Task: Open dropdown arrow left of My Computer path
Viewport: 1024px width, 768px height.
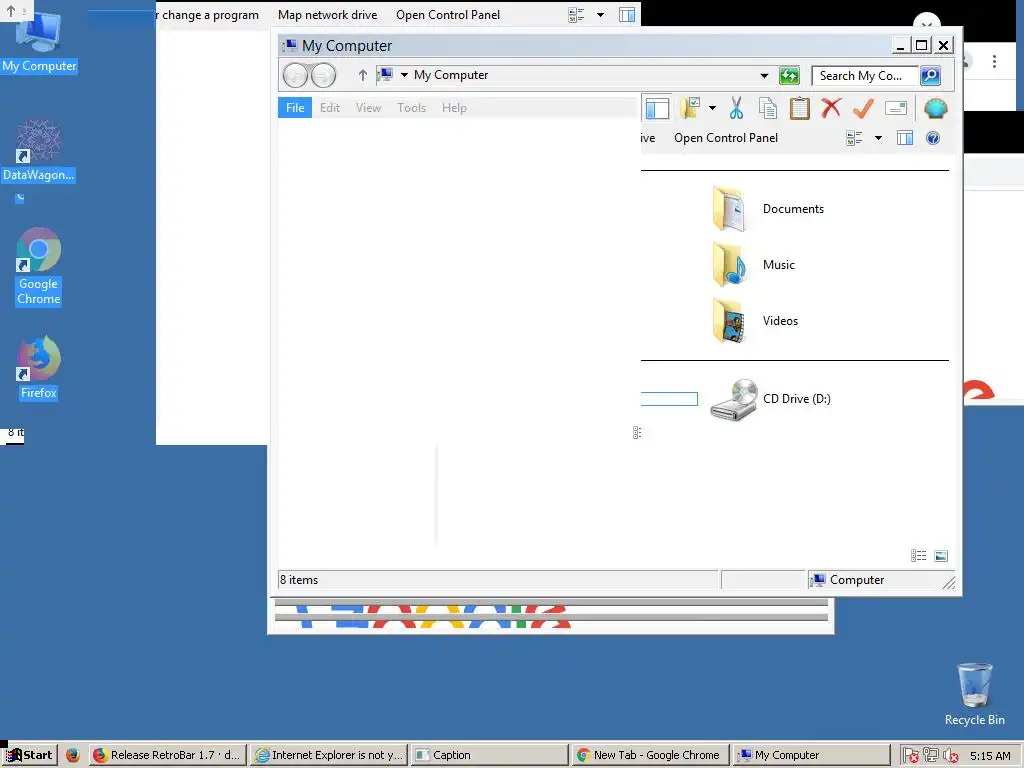Action: click(404, 75)
